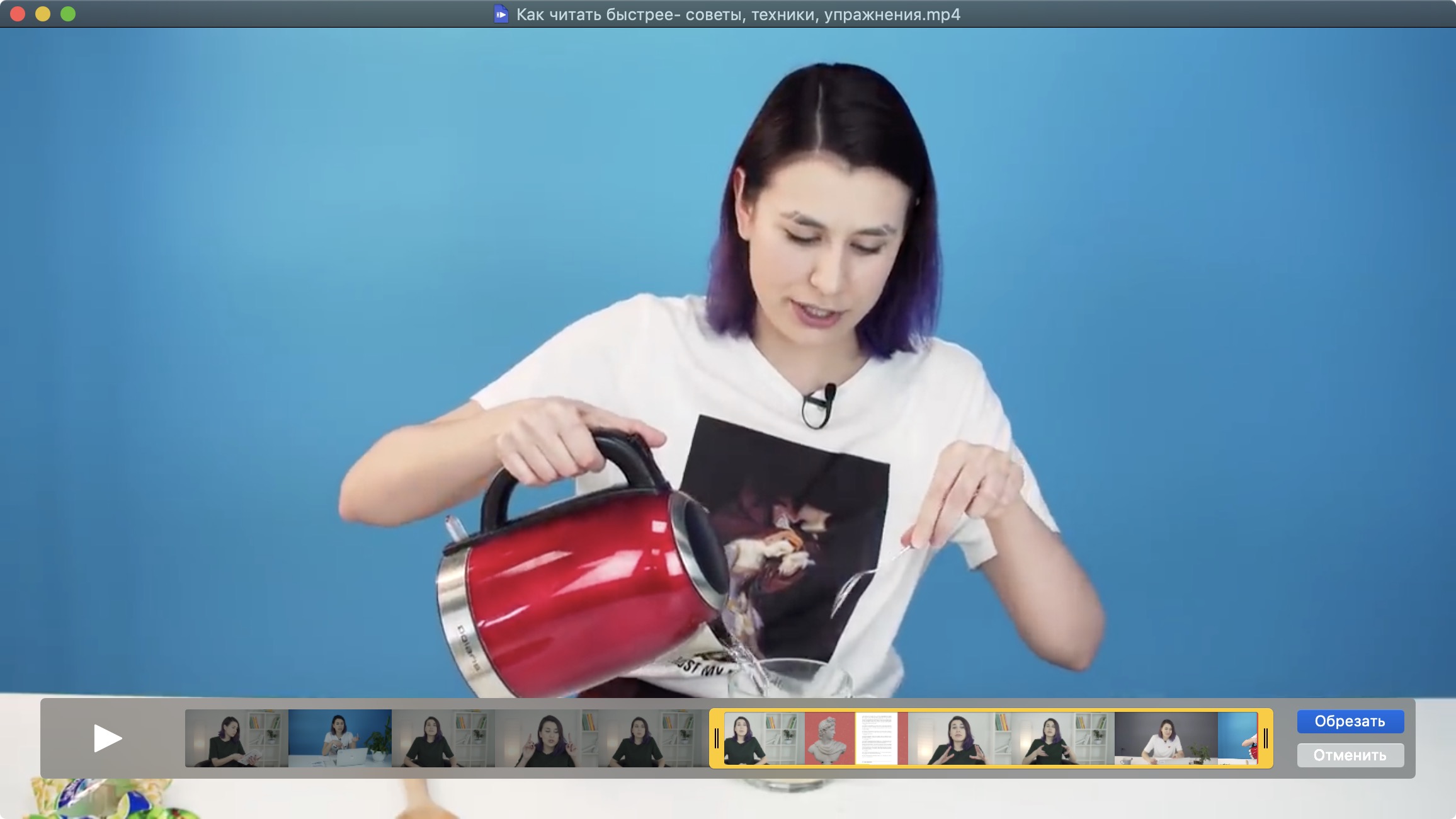The width and height of the screenshot is (1456, 819).
Task: Select the blue-background laptop timeline thumbnail
Action: [340, 738]
